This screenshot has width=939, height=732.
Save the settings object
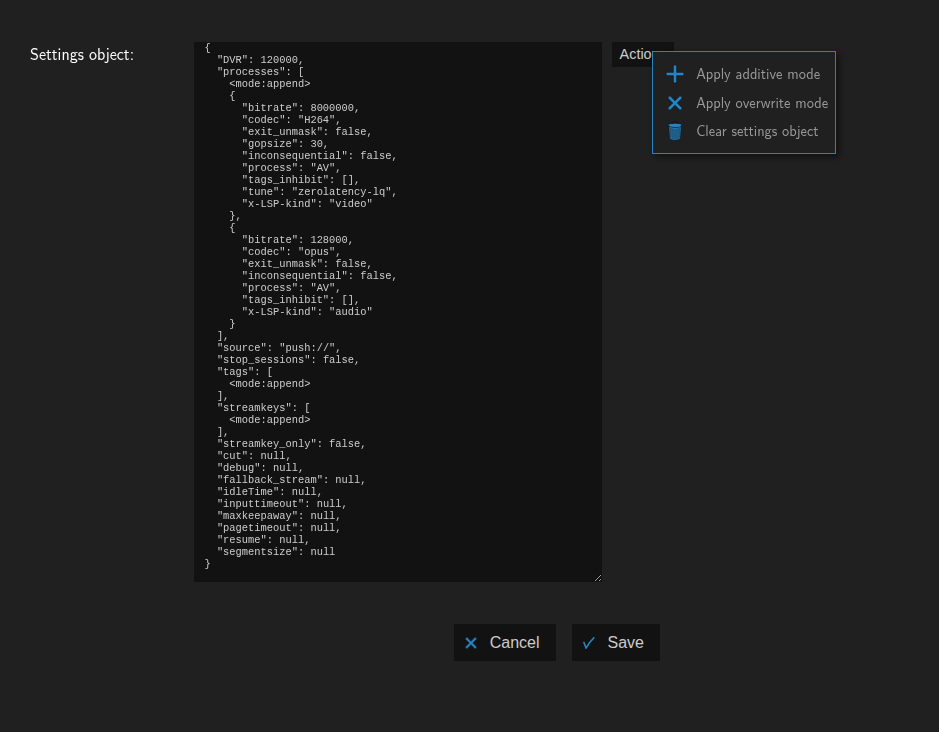(616, 643)
